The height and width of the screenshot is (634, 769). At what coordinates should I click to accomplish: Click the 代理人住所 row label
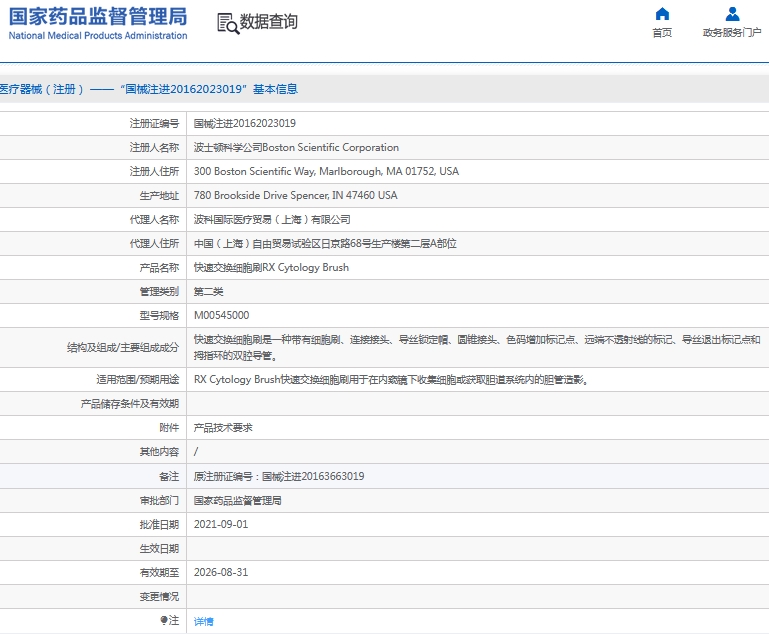[154, 243]
